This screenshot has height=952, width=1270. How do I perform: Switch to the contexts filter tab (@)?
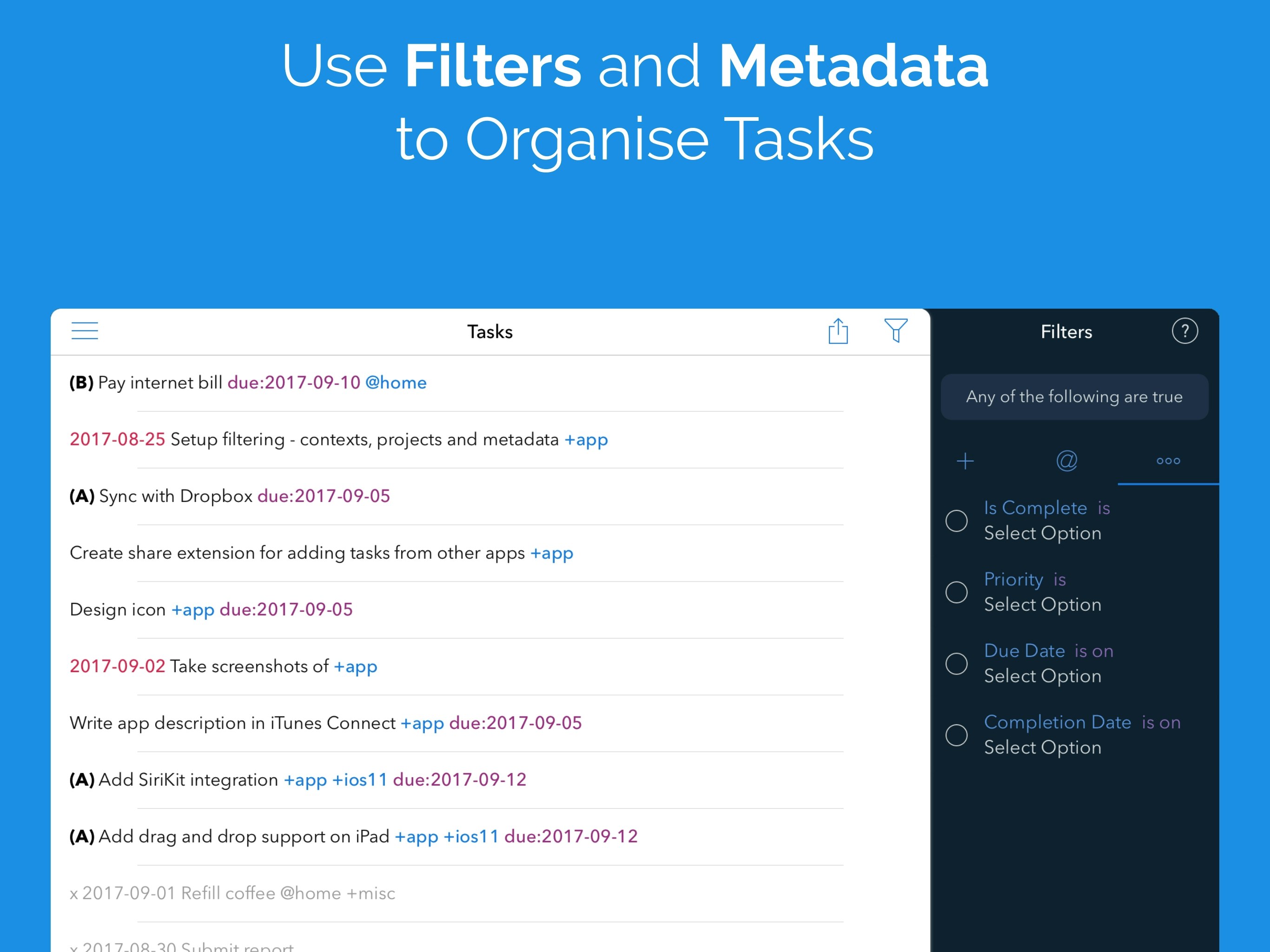click(x=1066, y=461)
